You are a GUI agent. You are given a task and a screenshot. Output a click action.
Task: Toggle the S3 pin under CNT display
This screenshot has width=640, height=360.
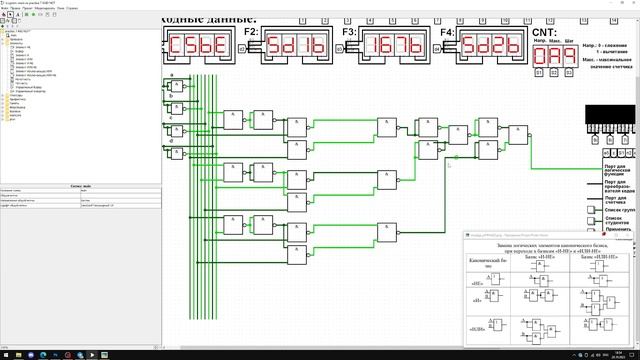click(569, 72)
